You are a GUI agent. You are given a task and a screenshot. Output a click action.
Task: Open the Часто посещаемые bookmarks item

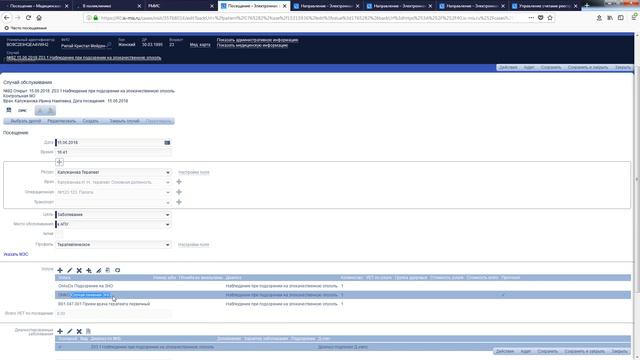tap(25, 28)
